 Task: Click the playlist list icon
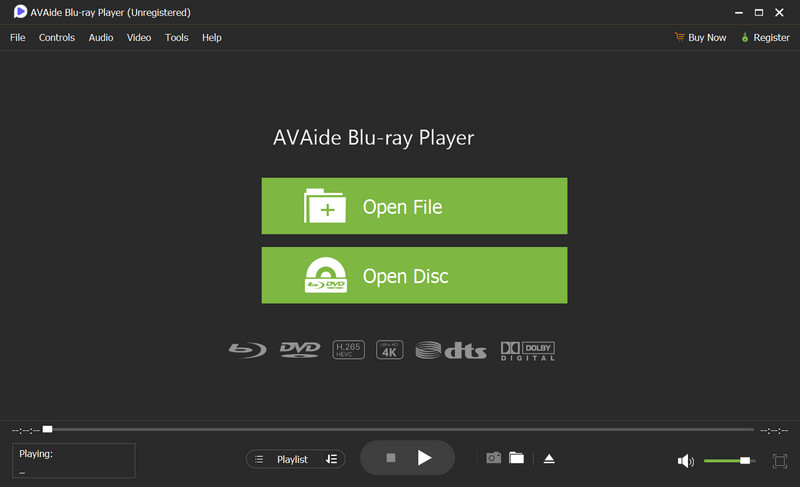click(259, 459)
